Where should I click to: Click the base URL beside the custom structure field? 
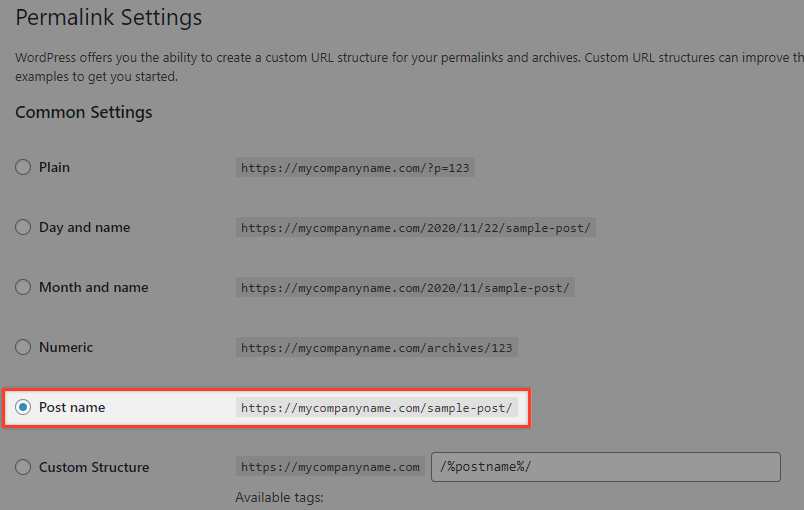point(330,467)
